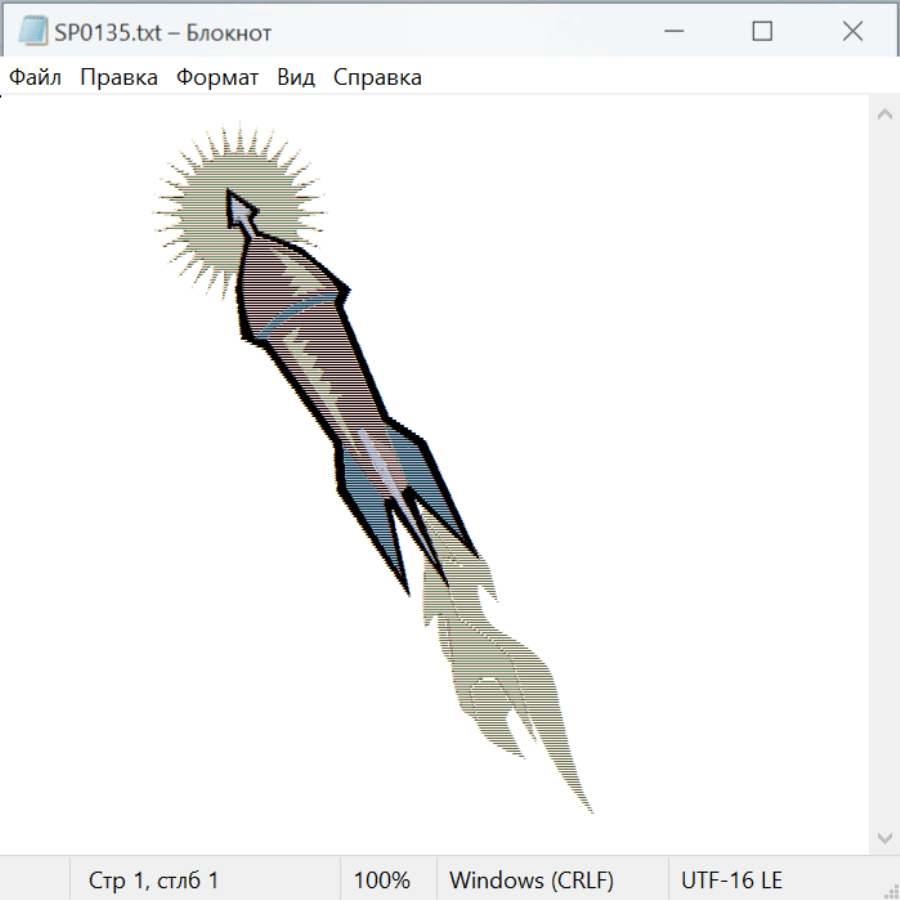This screenshot has width=900, height=900.
Task: Click the Windows (CRLF) line ending indicator
Action: [531, 881]
